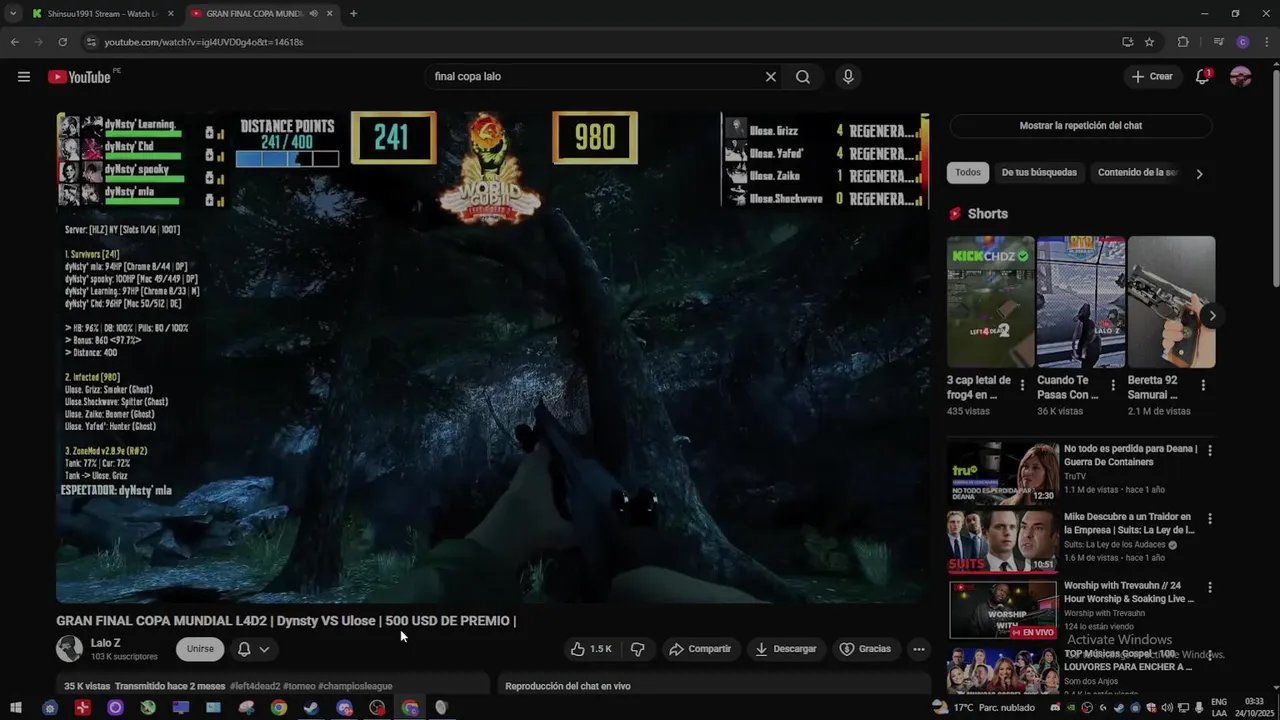Open options for '3 cap letal' short
Screen dimensions: 1280x720
point(1022,385)
